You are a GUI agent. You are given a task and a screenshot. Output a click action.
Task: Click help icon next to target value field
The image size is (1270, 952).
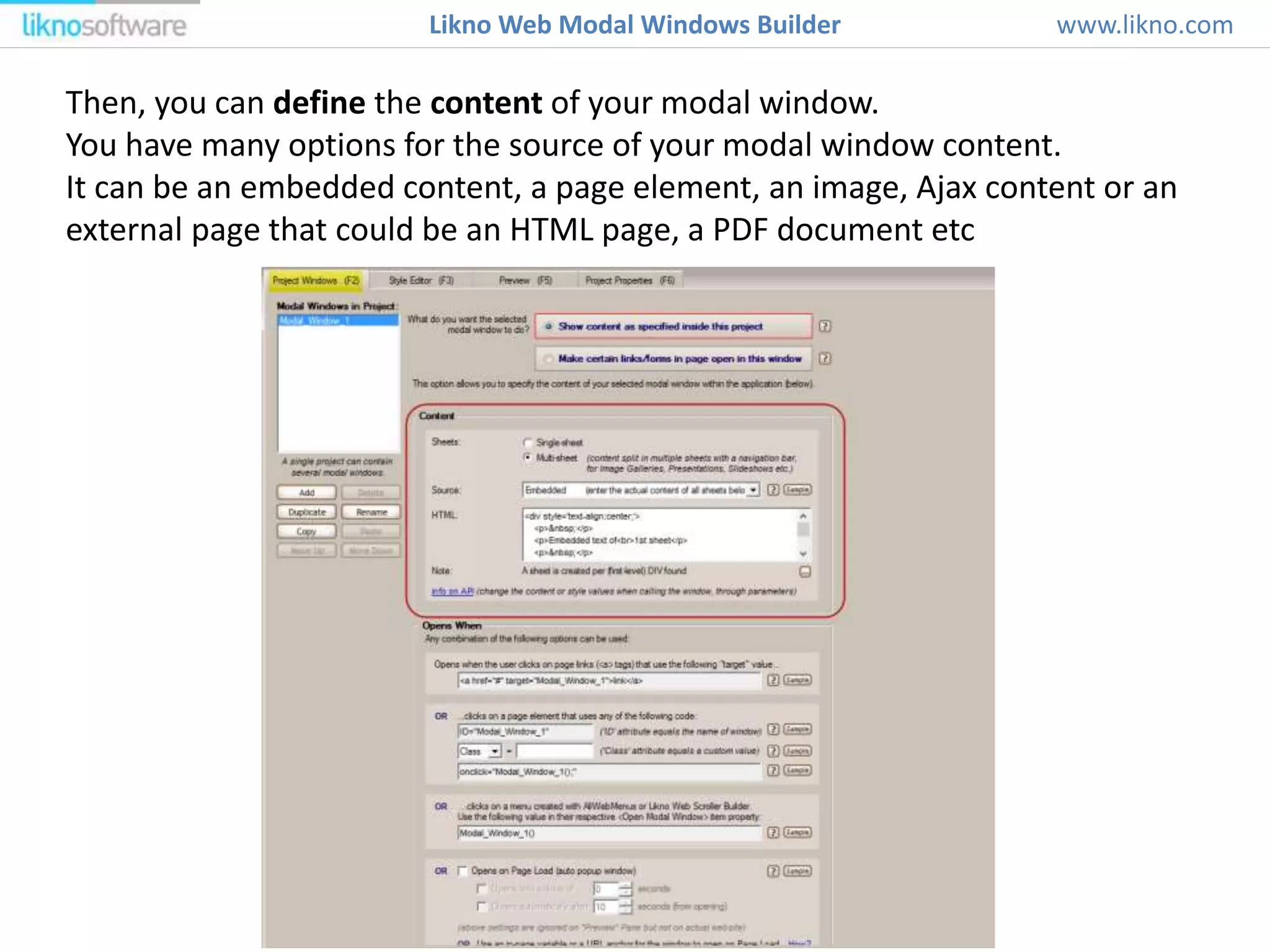coord(773,680)
